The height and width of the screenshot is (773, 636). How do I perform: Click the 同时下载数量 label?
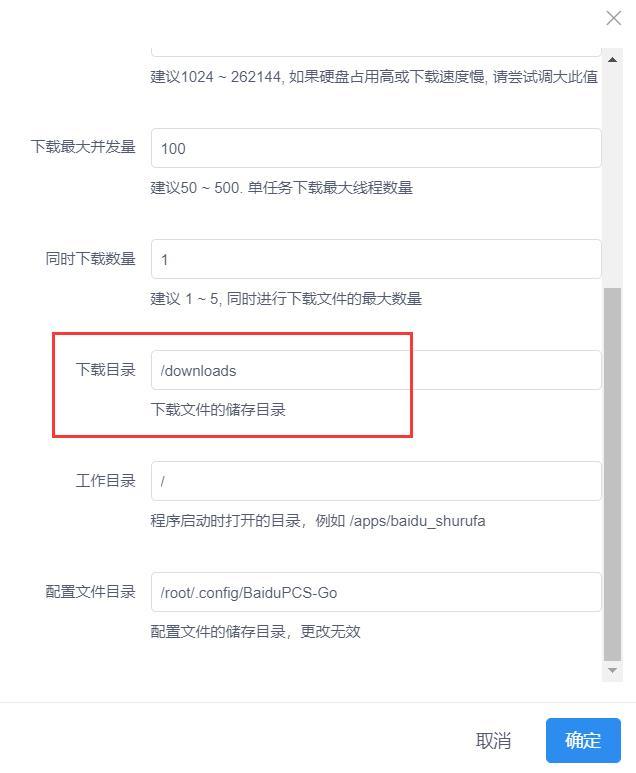click(91, 258)
